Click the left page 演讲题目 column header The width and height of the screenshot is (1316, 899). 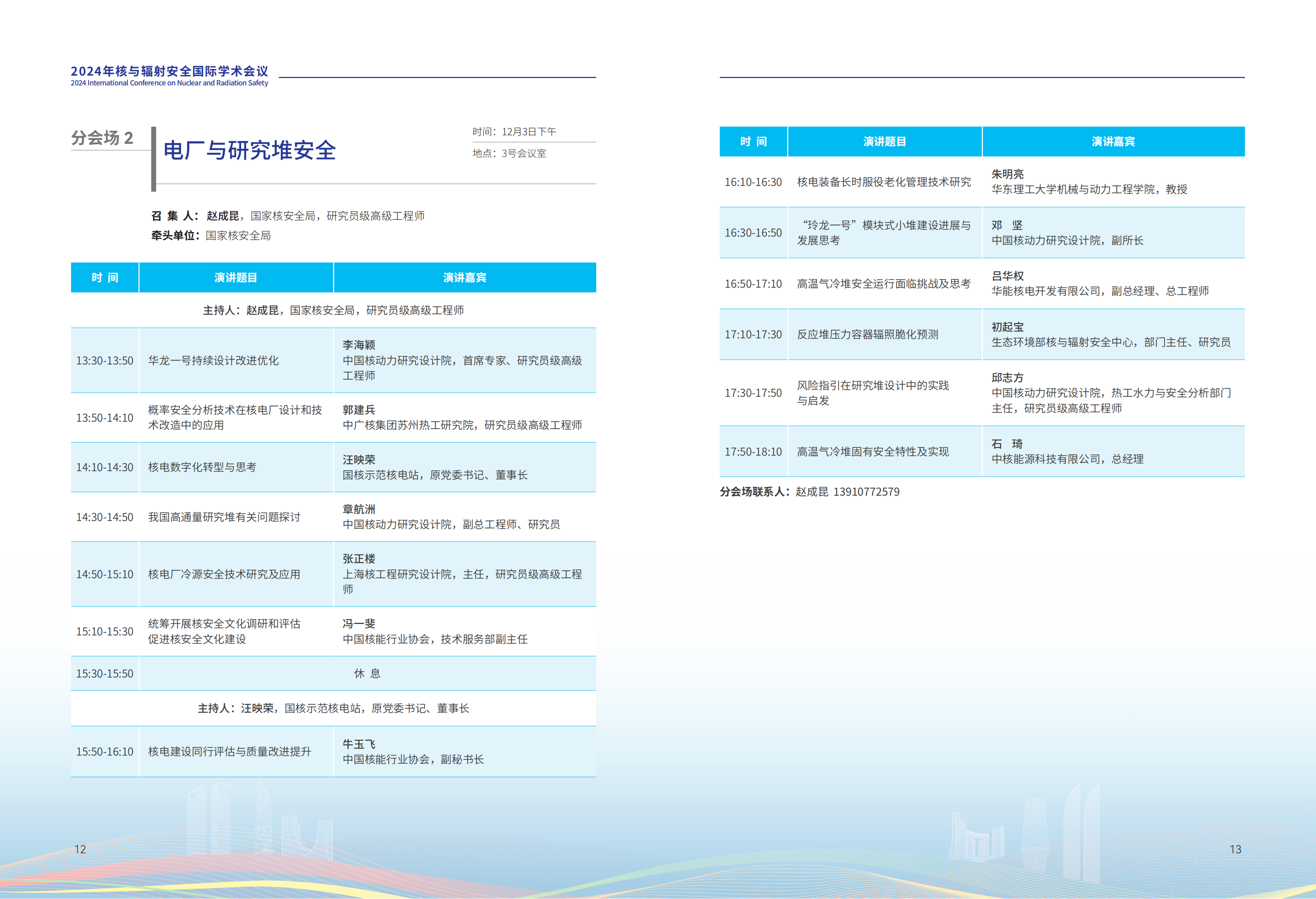[236, 277]
